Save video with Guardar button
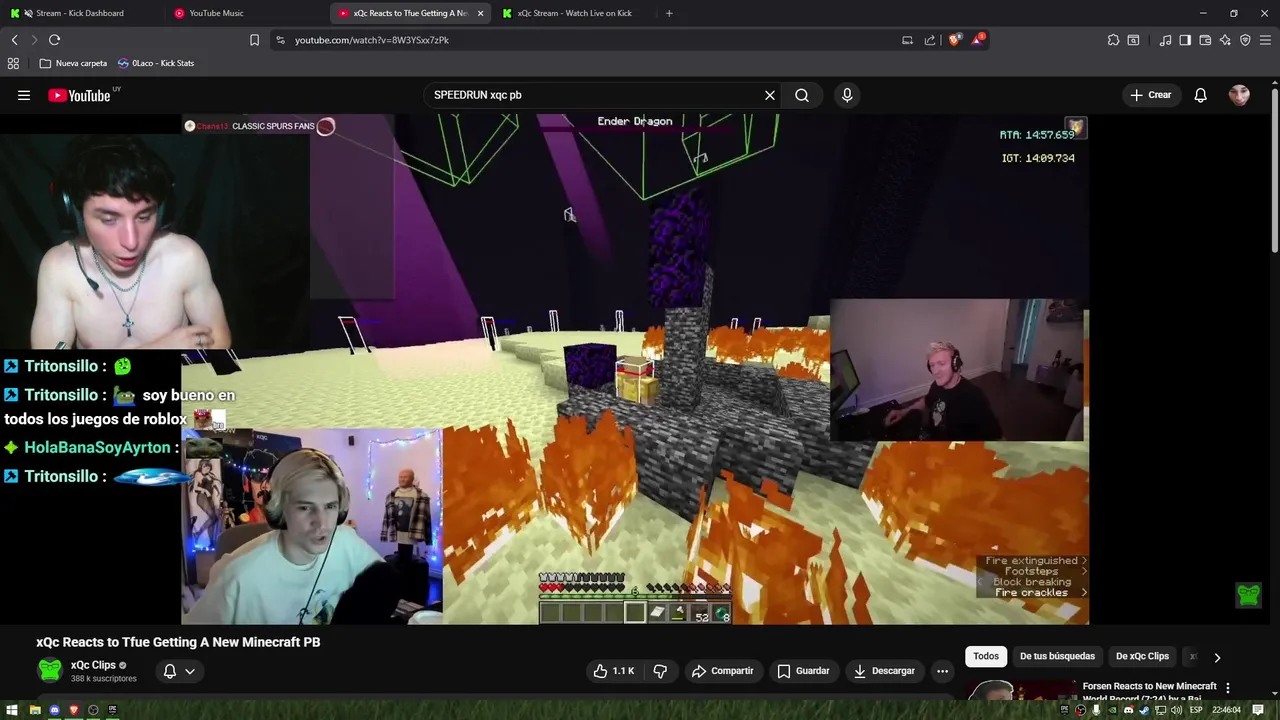1280x720 pixels. coord(803,671)
